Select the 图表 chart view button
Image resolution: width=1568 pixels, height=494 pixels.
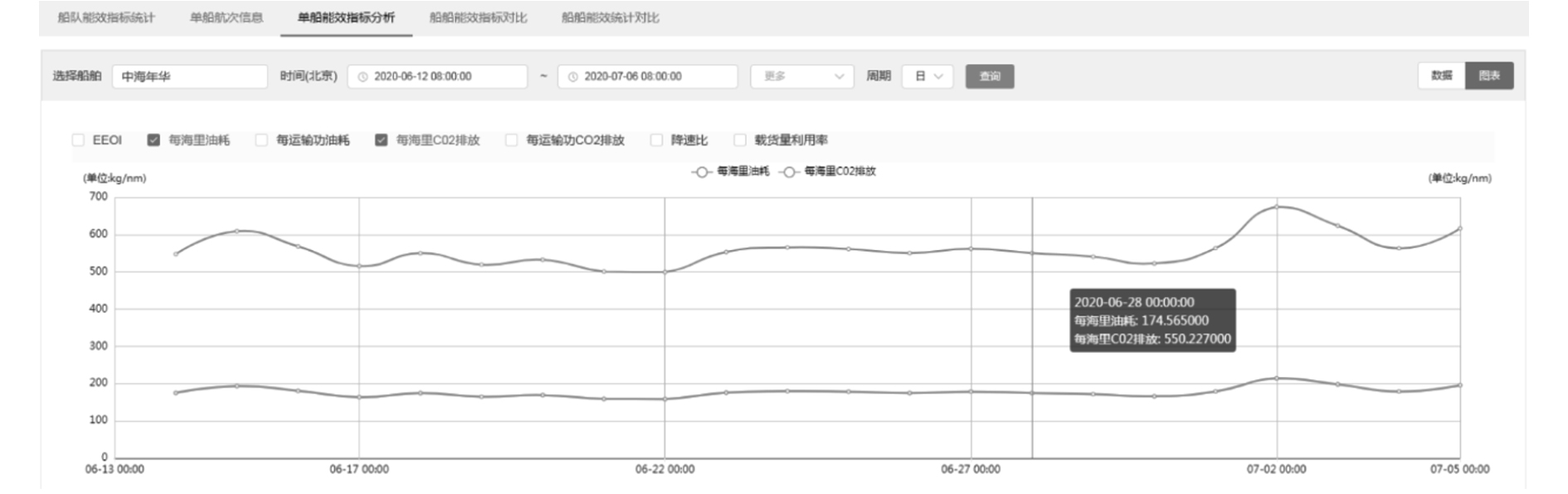pyautogui.click(x=1489, y=76)
